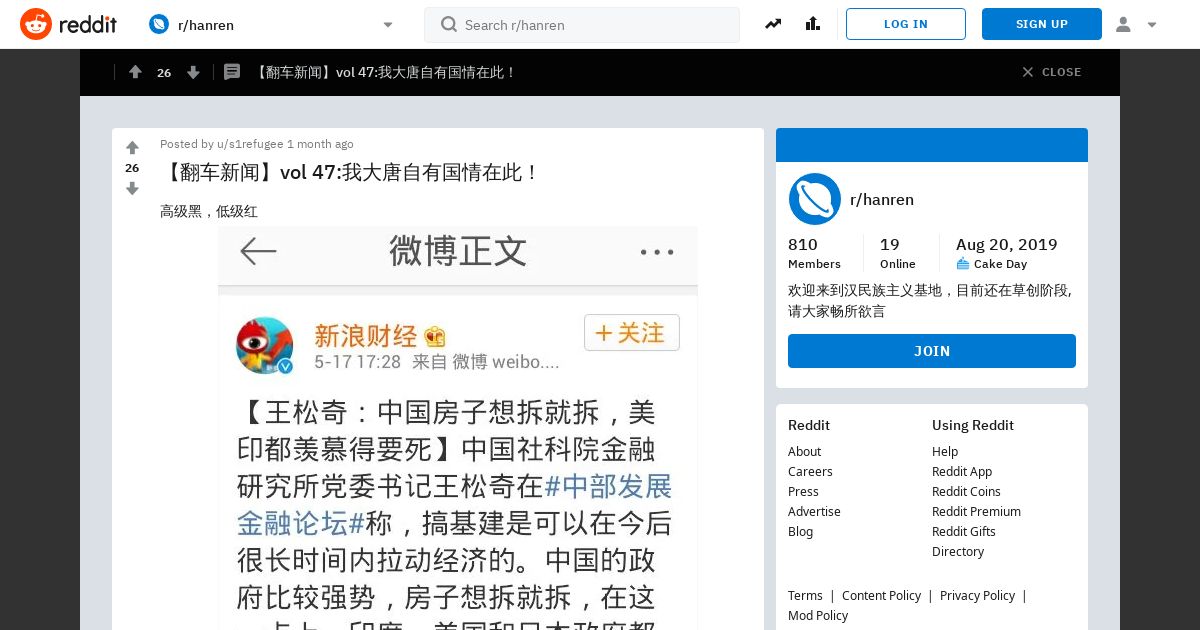Click the r/hanren community icon in header
This screenshot has height=630, width=1200.
159,24
